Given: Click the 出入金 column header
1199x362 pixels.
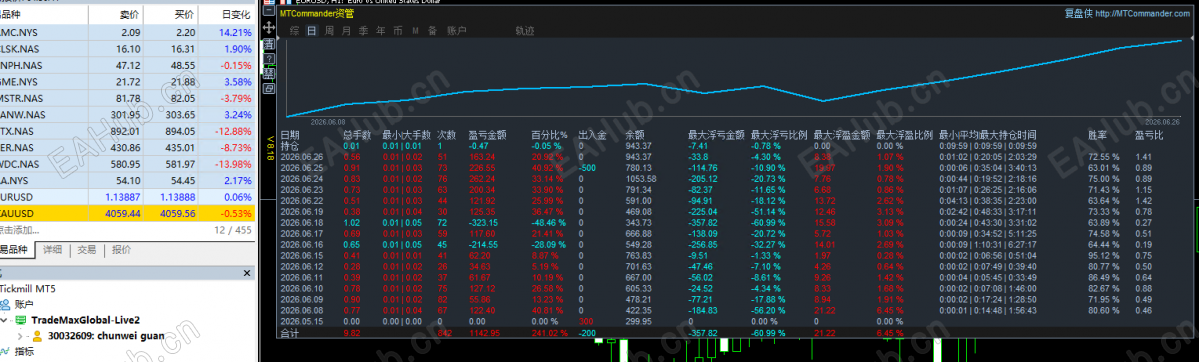Looking at the screenshot, I should tap(592, 135).
